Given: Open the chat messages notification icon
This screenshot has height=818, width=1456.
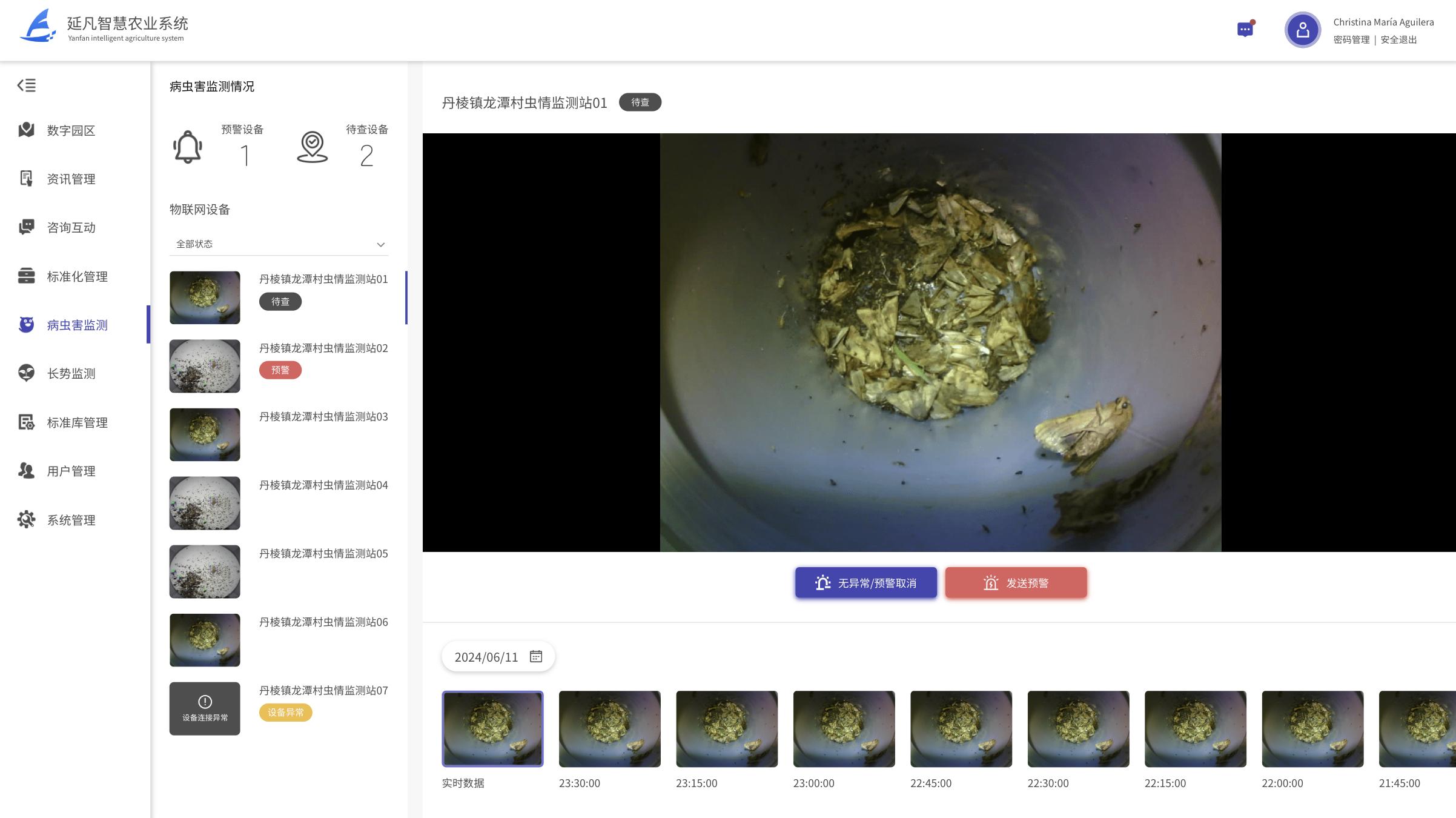Looking at the screenshot, I should point(1245,29).
